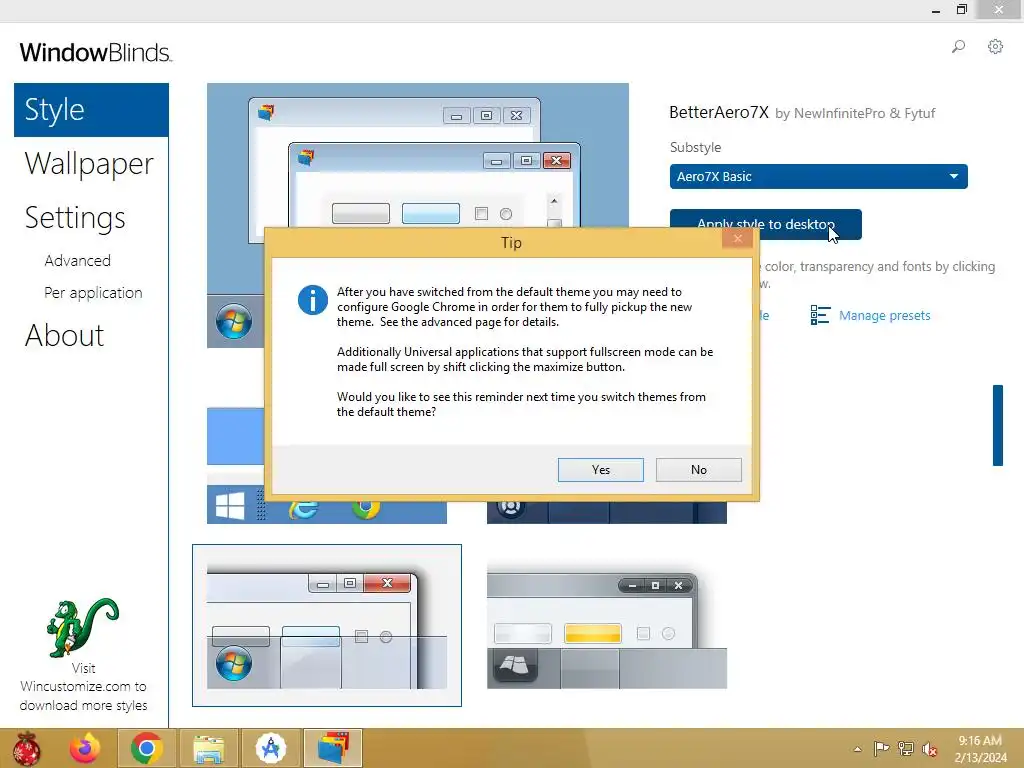The image size is (1024, 768).
Task: Open the Manage presets link
Action: [884, 315]
